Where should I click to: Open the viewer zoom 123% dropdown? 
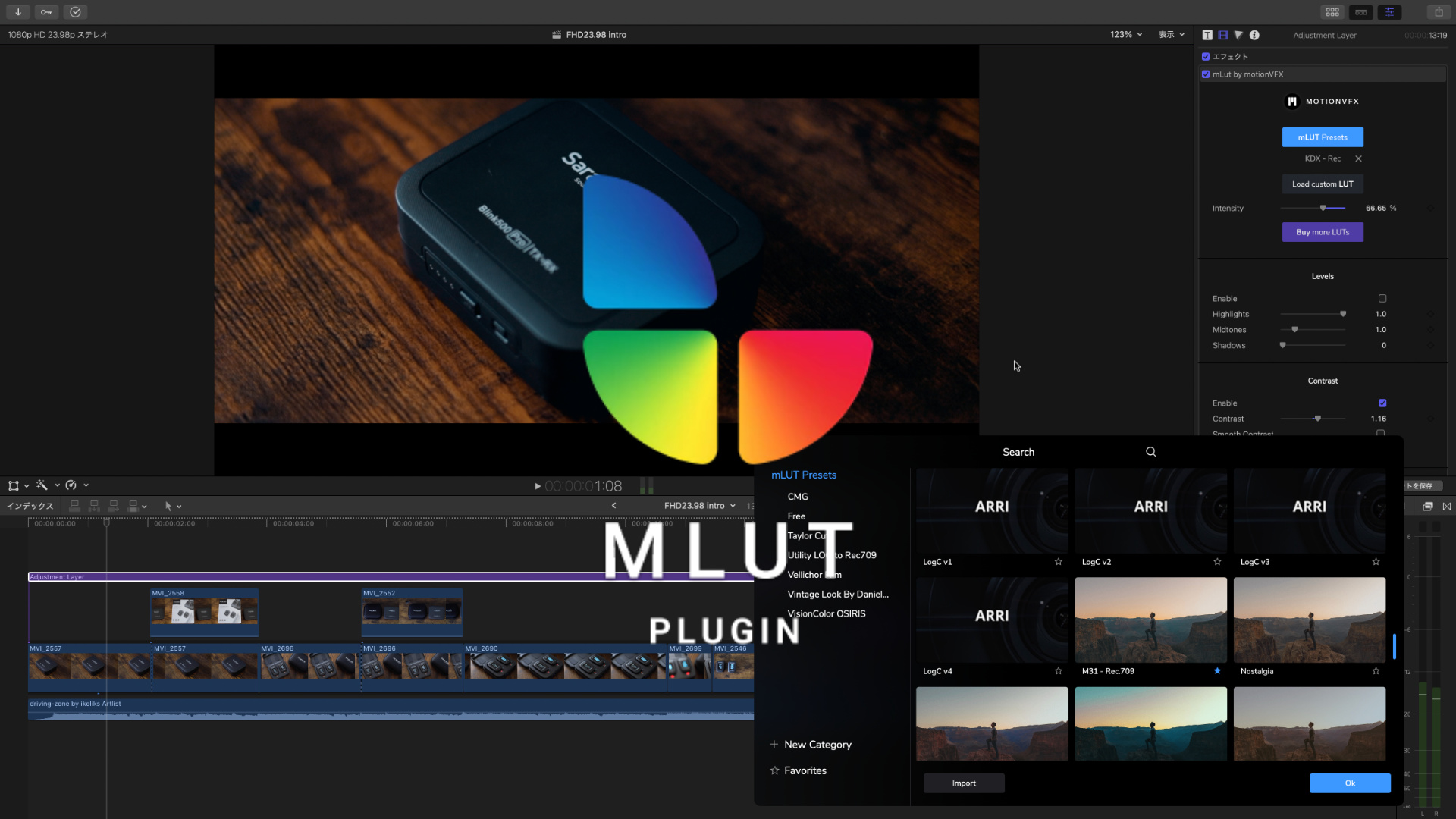point(1126,35)
